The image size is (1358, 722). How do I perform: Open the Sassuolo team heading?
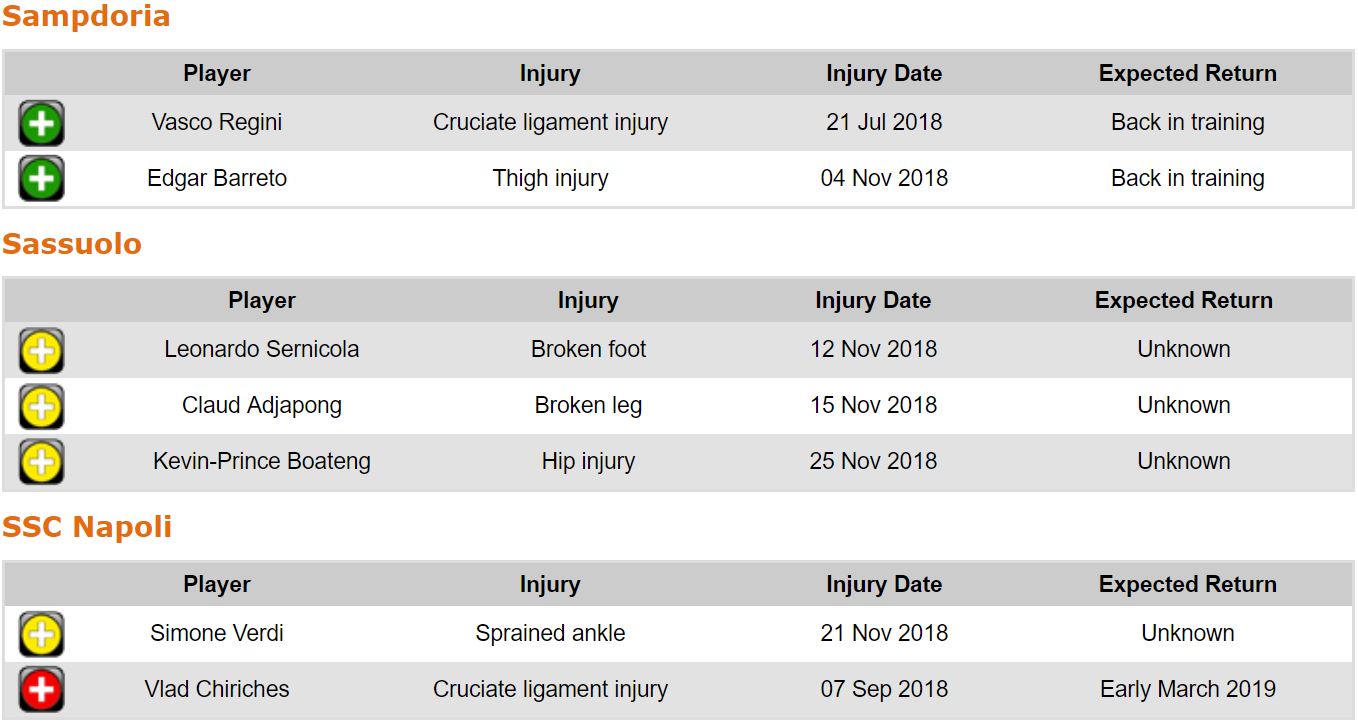[72, 244]
